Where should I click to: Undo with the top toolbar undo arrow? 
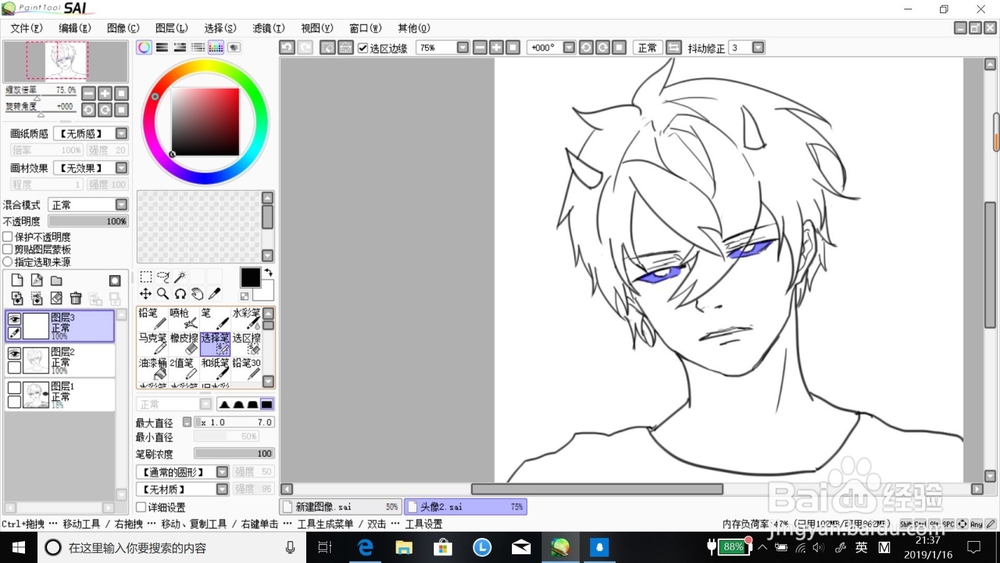(287, 48)
